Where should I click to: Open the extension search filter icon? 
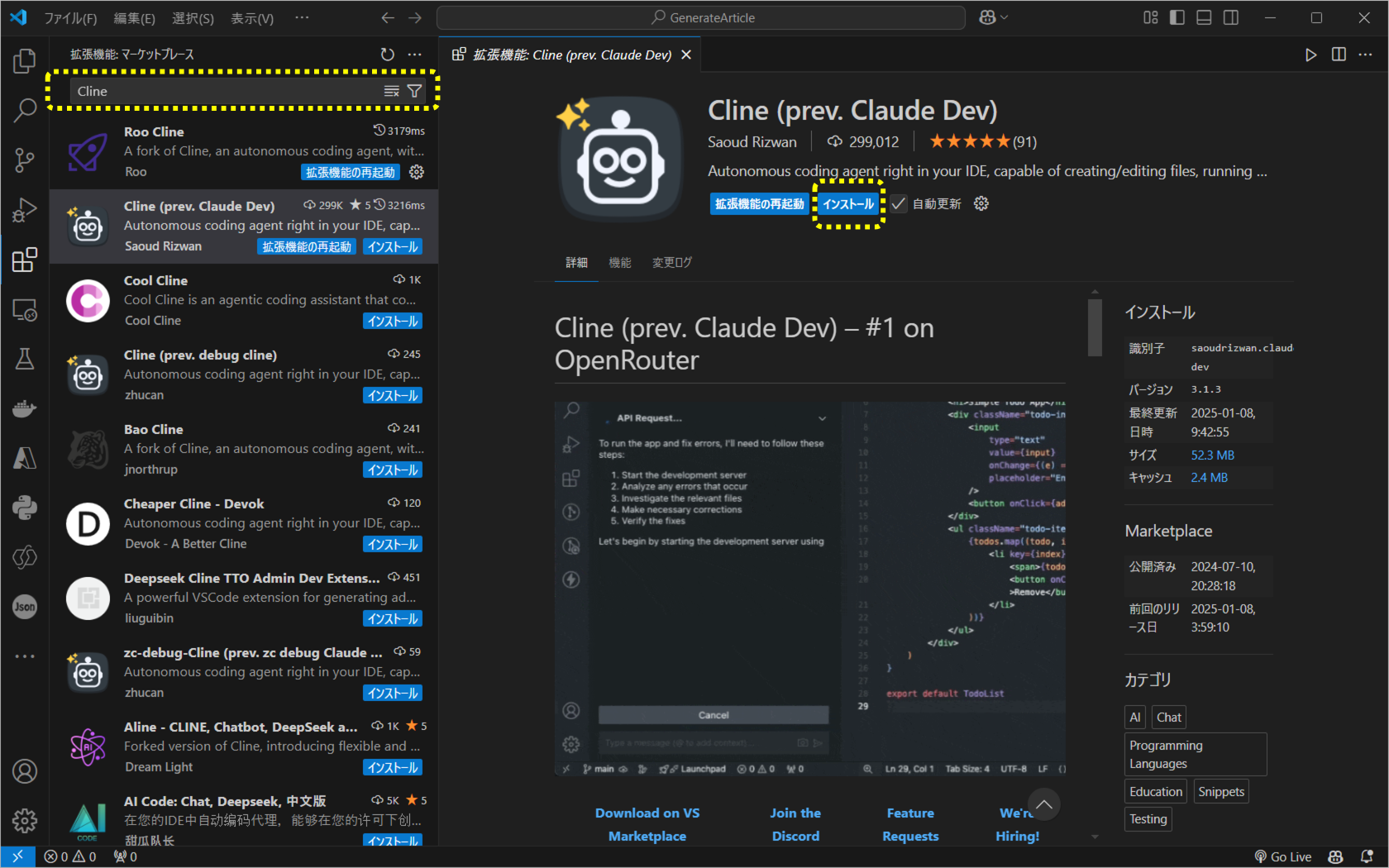pyautogui.click(x=414, y=91)
